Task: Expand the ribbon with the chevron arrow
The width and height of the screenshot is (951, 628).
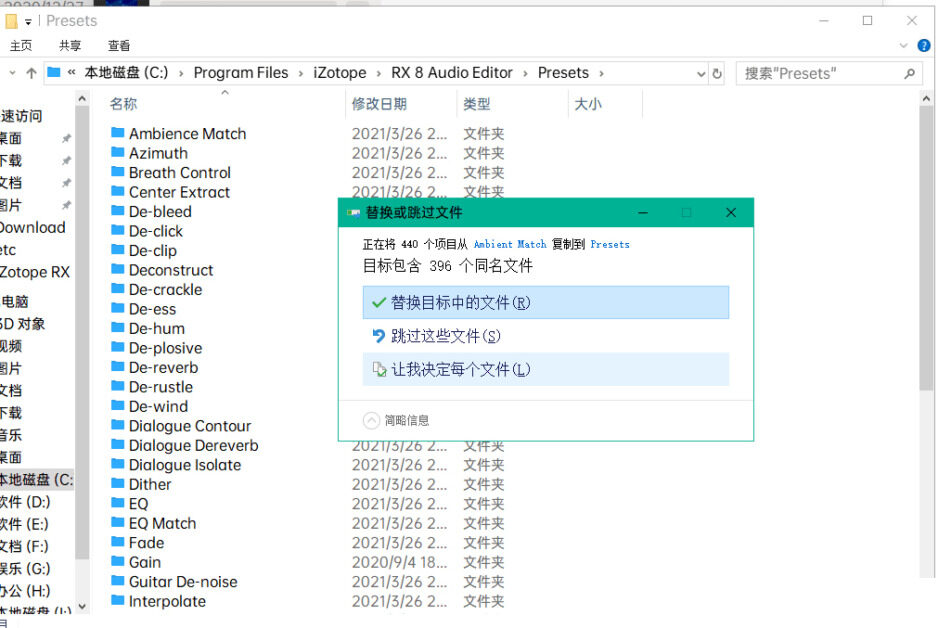Action: coord(907,45)
